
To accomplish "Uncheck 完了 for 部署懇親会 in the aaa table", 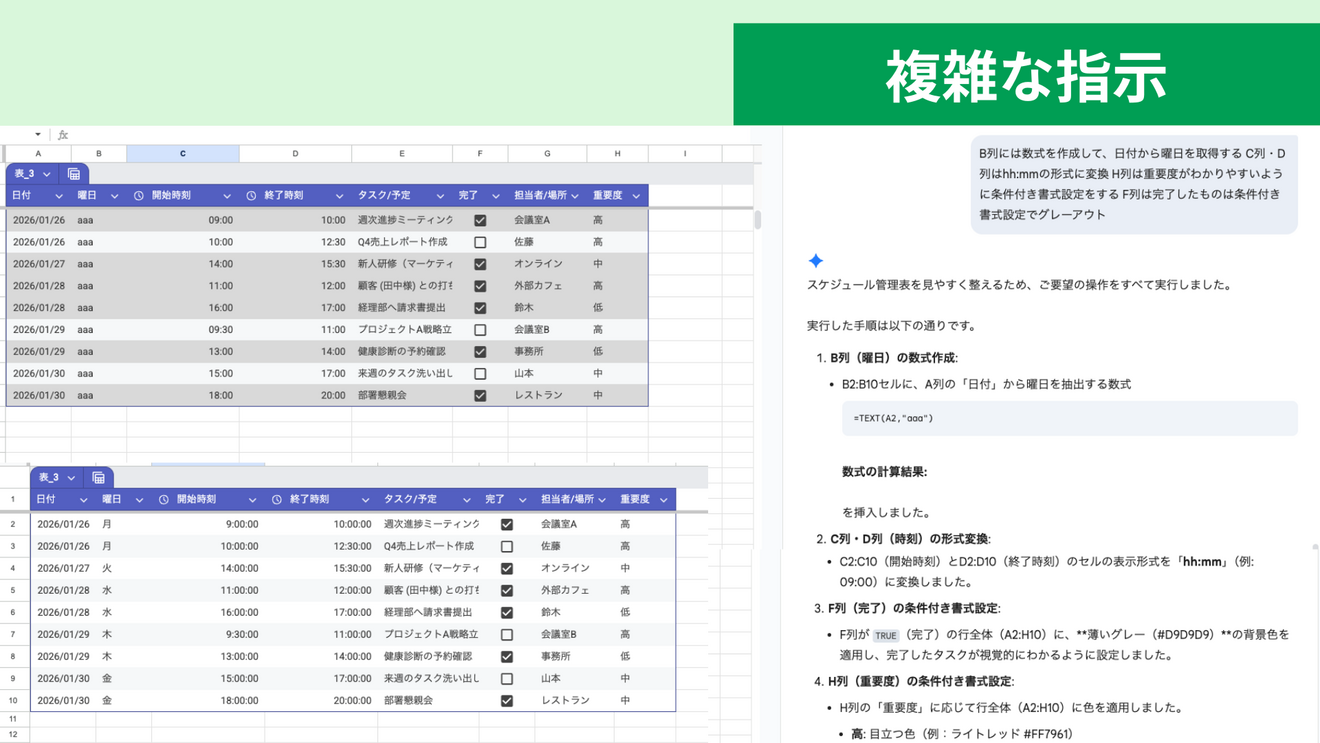I will coord(480,395).
